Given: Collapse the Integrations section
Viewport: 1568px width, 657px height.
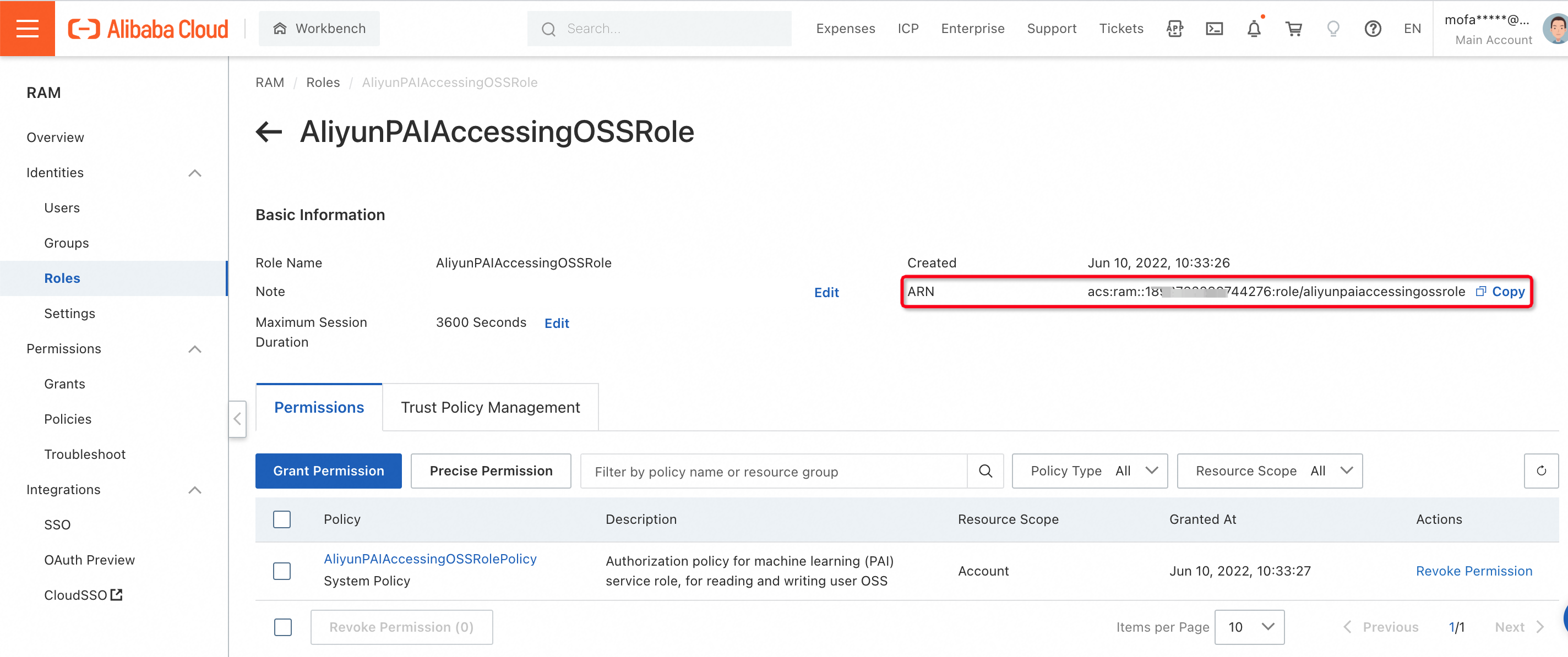Looking at the screenshot, I should click(195, 490).
